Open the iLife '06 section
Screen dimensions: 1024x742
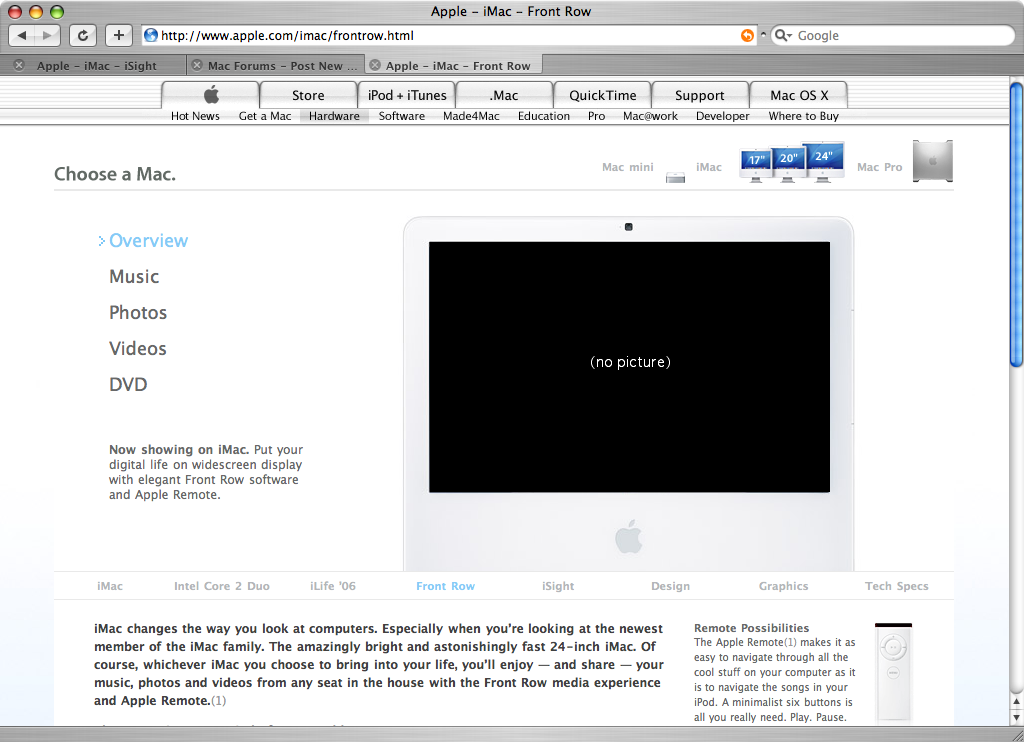tap(333, 586)
